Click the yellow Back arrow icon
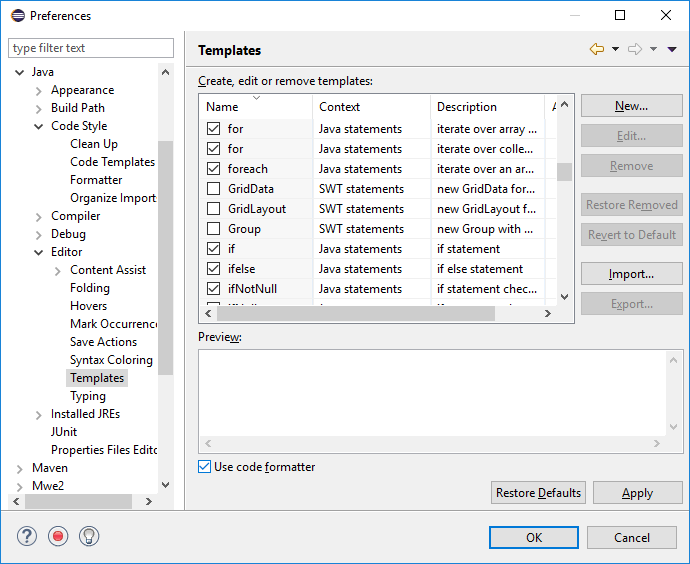Viewport: 690px width, 564px height. pos(597,49)
